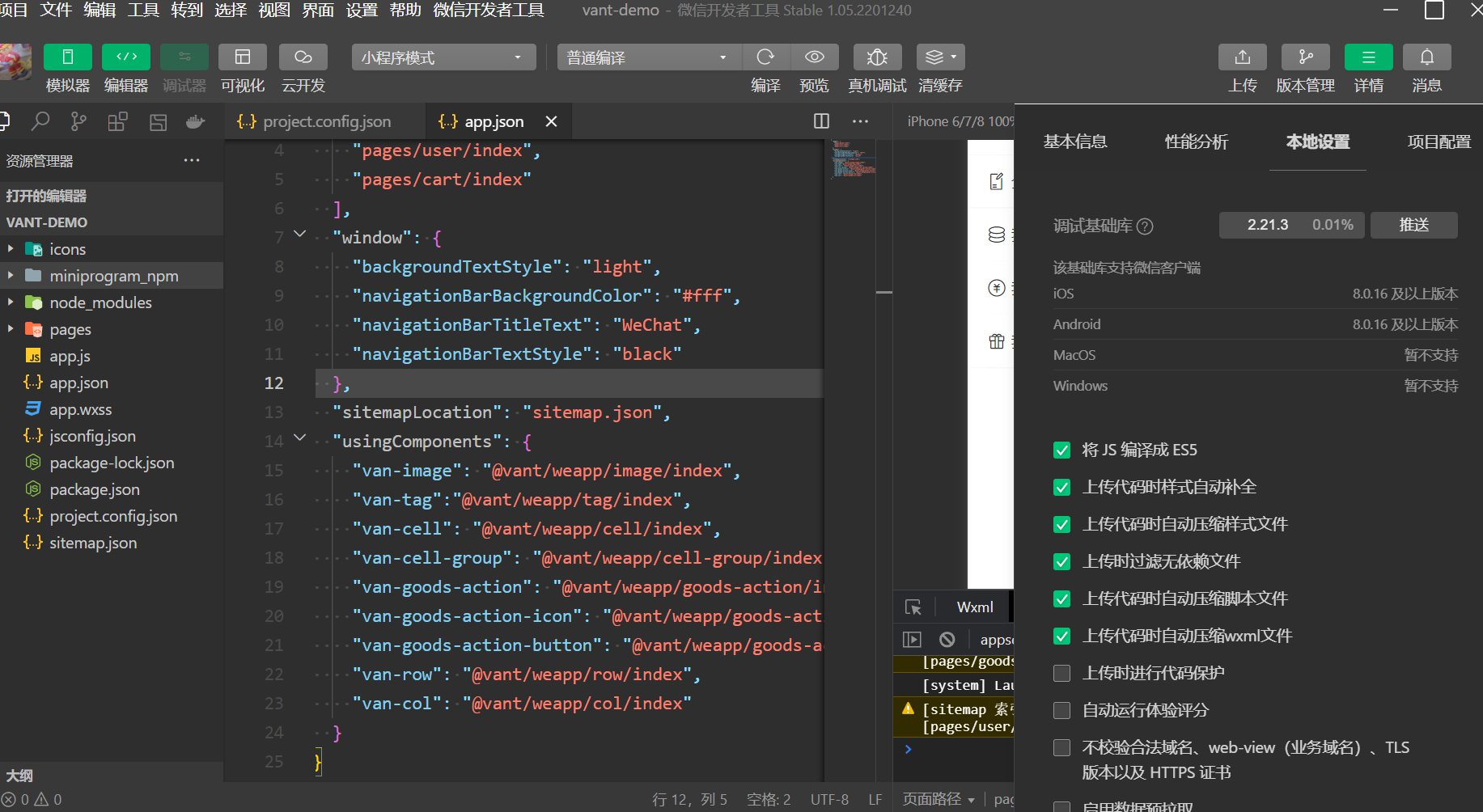Screen dimensions: 1483x812
Task: Uncheck 将 JS 编译成 ES5 checkbox
Action: 1062,450
